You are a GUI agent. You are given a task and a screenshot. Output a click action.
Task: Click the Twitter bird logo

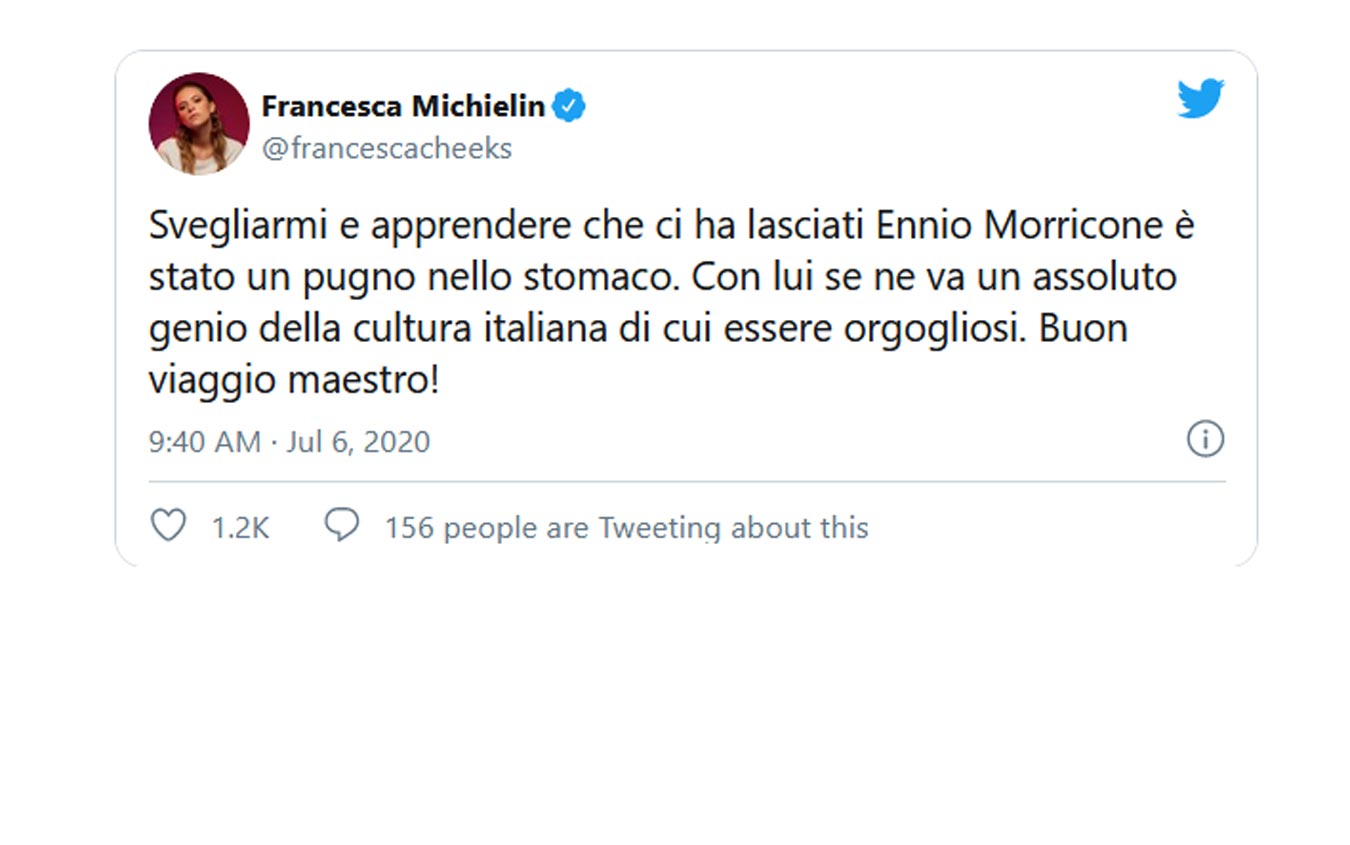1201,99
